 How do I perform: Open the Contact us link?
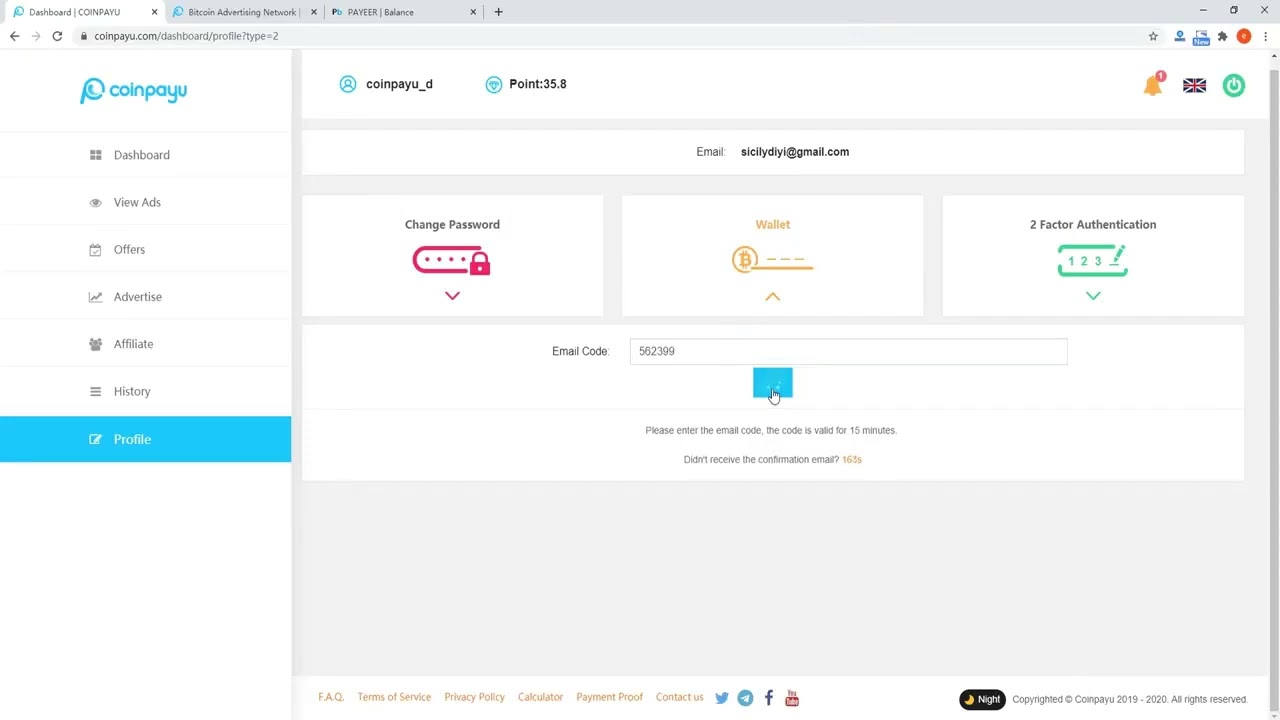click(679, 697)
